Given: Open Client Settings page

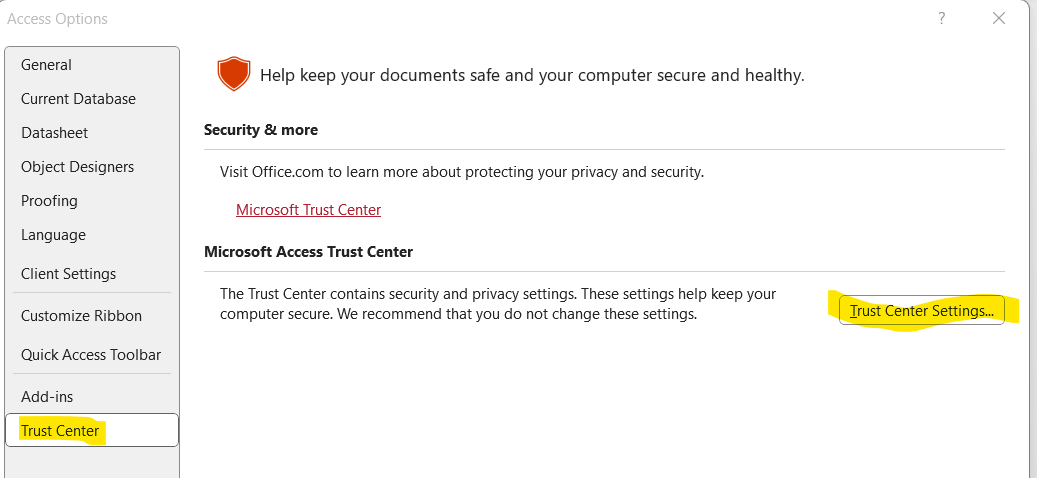Looking at the screenshot, I should (x=68, y=274).
